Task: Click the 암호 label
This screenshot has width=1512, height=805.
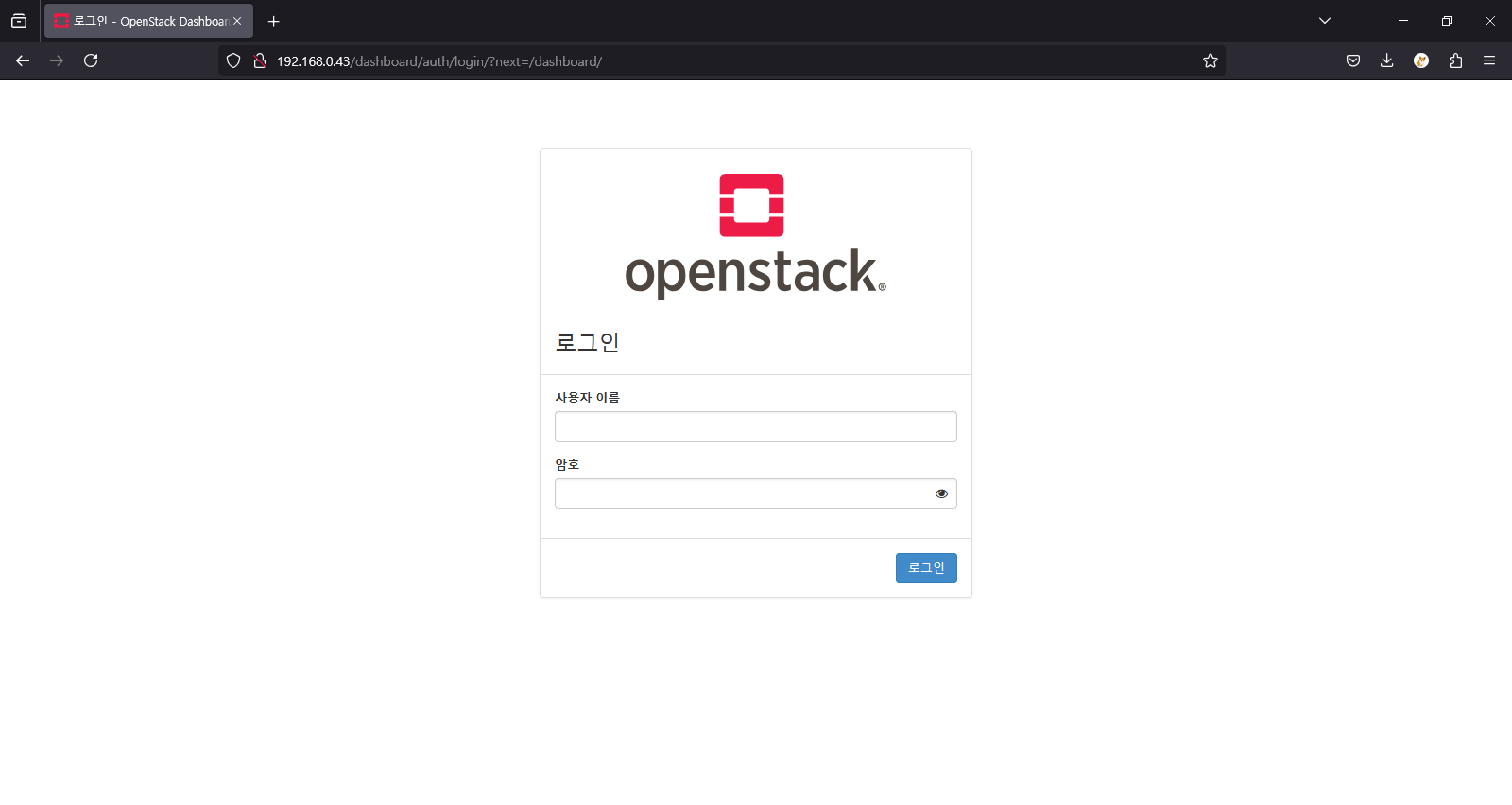Action: pyautogui.click(x=567, y=464)
